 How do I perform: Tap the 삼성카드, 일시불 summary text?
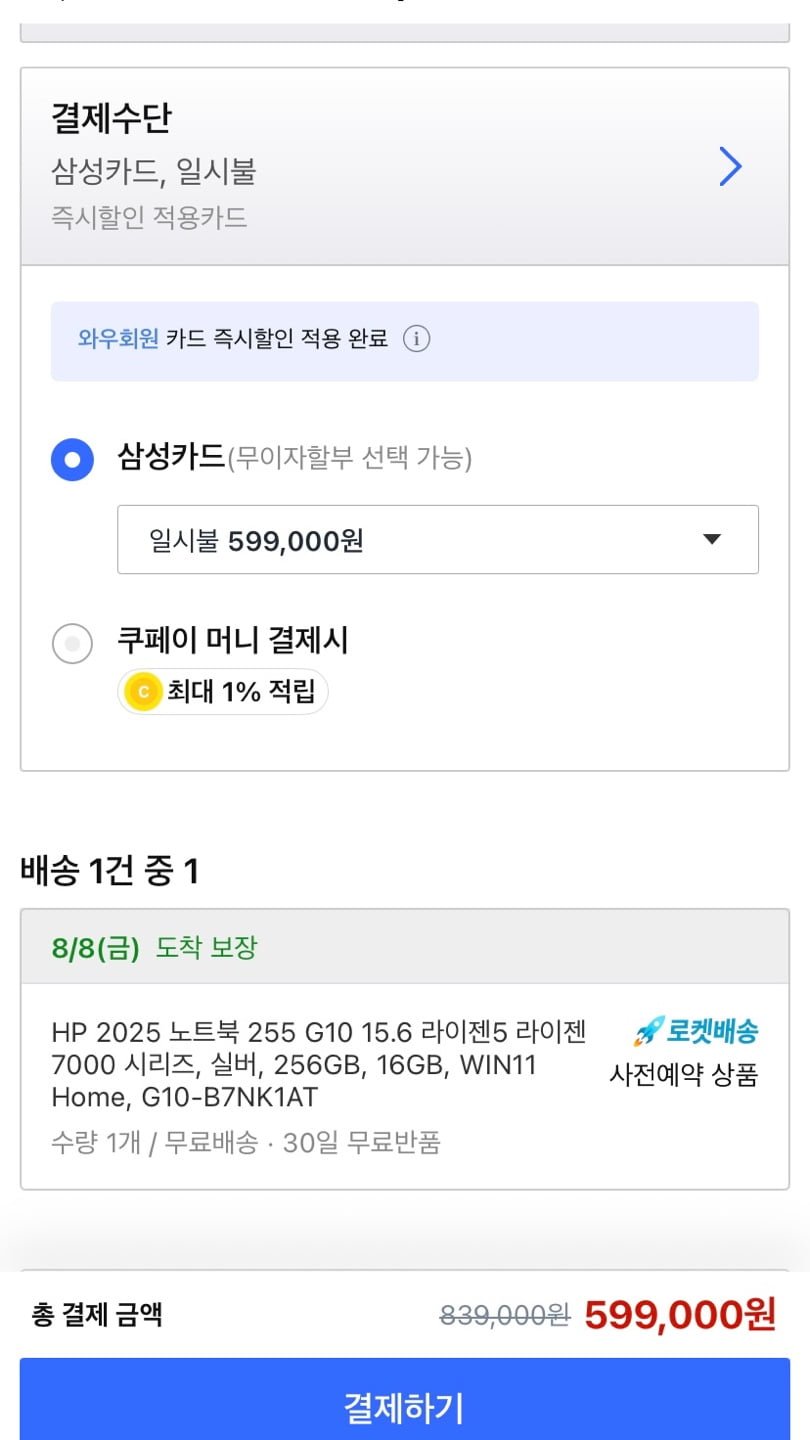coord(154,172)
